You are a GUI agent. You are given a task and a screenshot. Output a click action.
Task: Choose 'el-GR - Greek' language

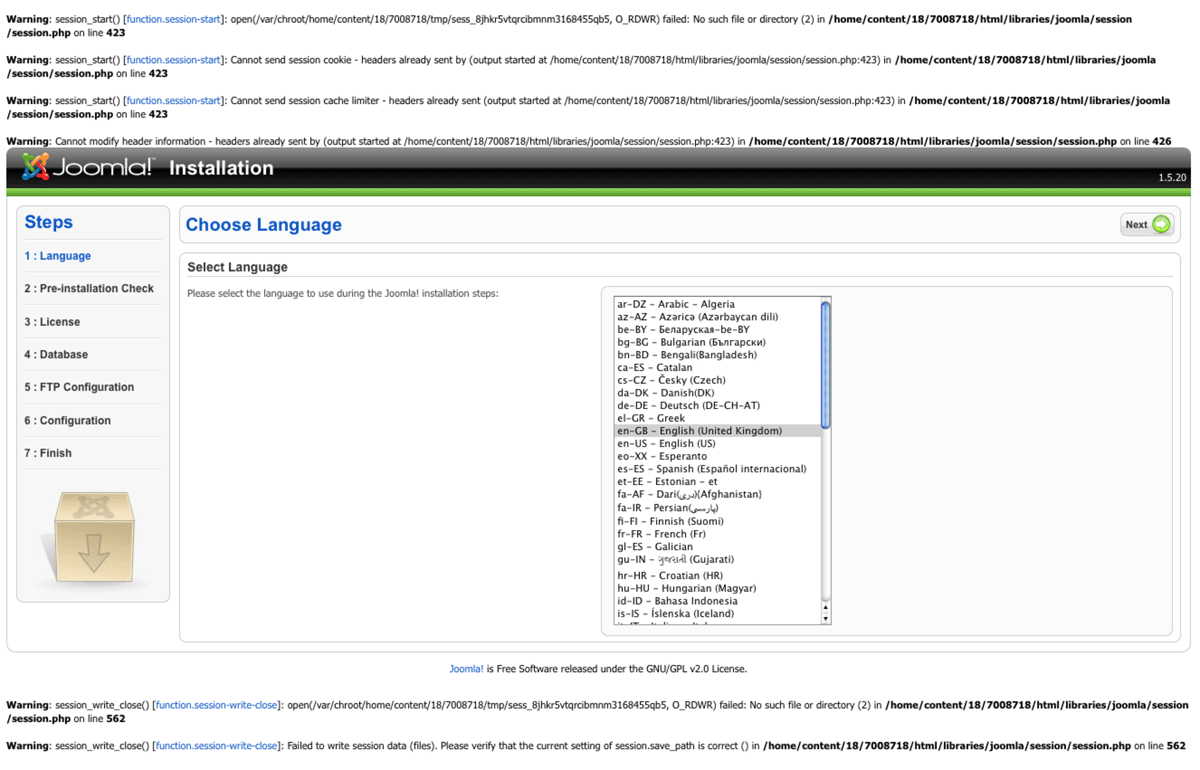coord(717,418)
